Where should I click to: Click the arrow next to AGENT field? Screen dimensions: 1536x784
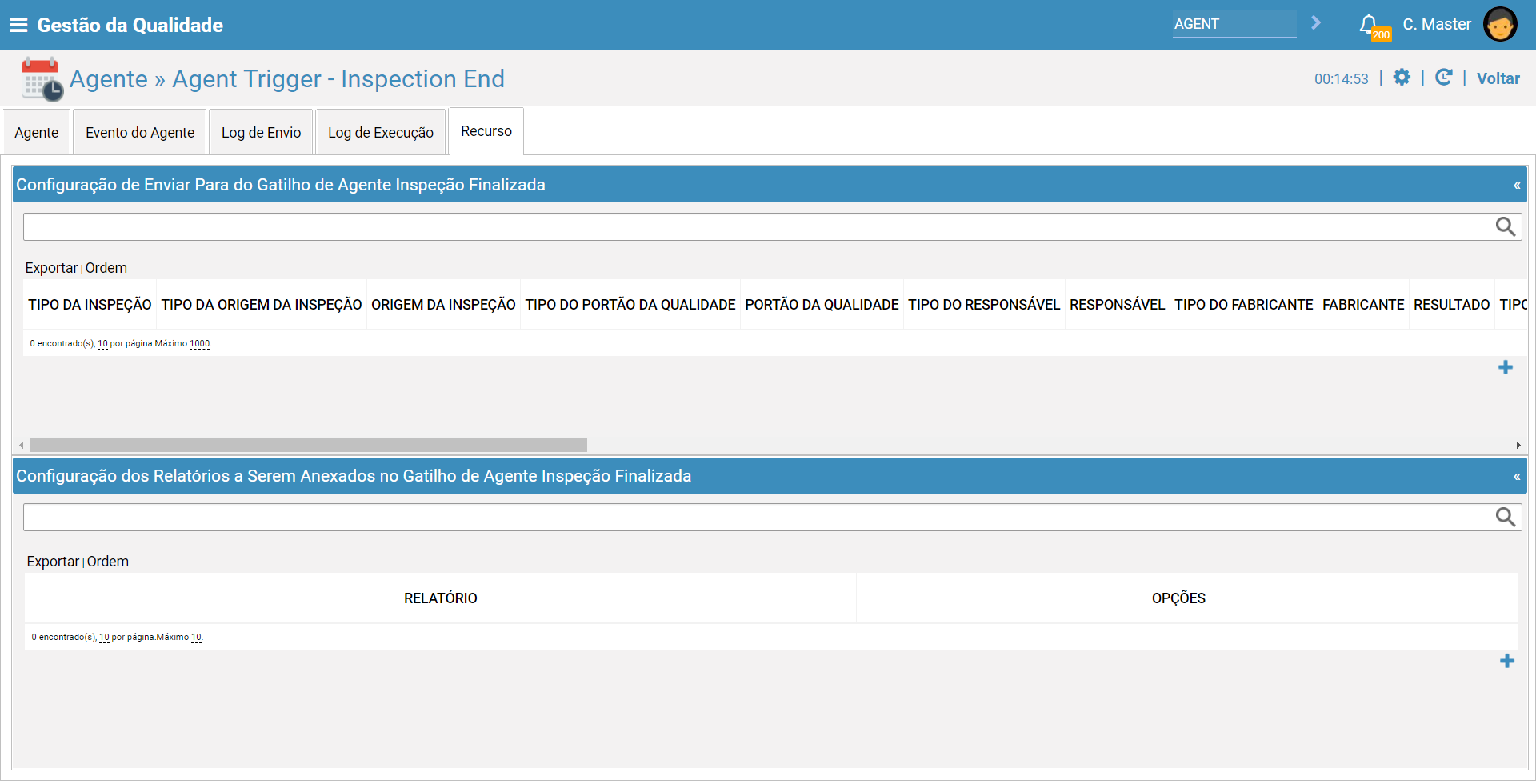point(1316,23)
